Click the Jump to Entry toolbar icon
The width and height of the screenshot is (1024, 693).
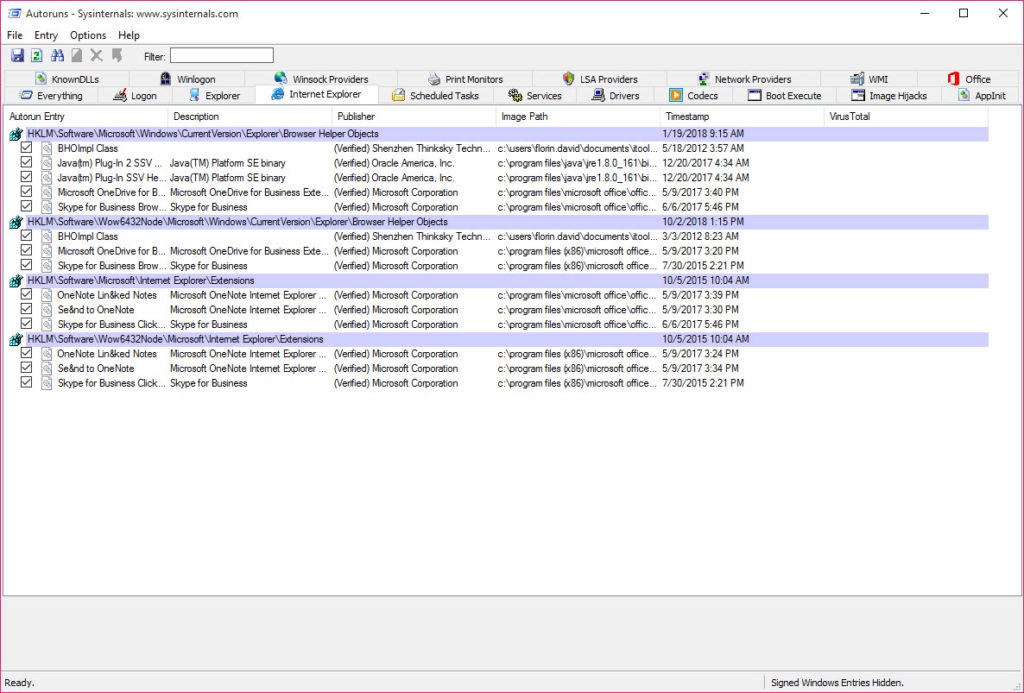(117, 56)
